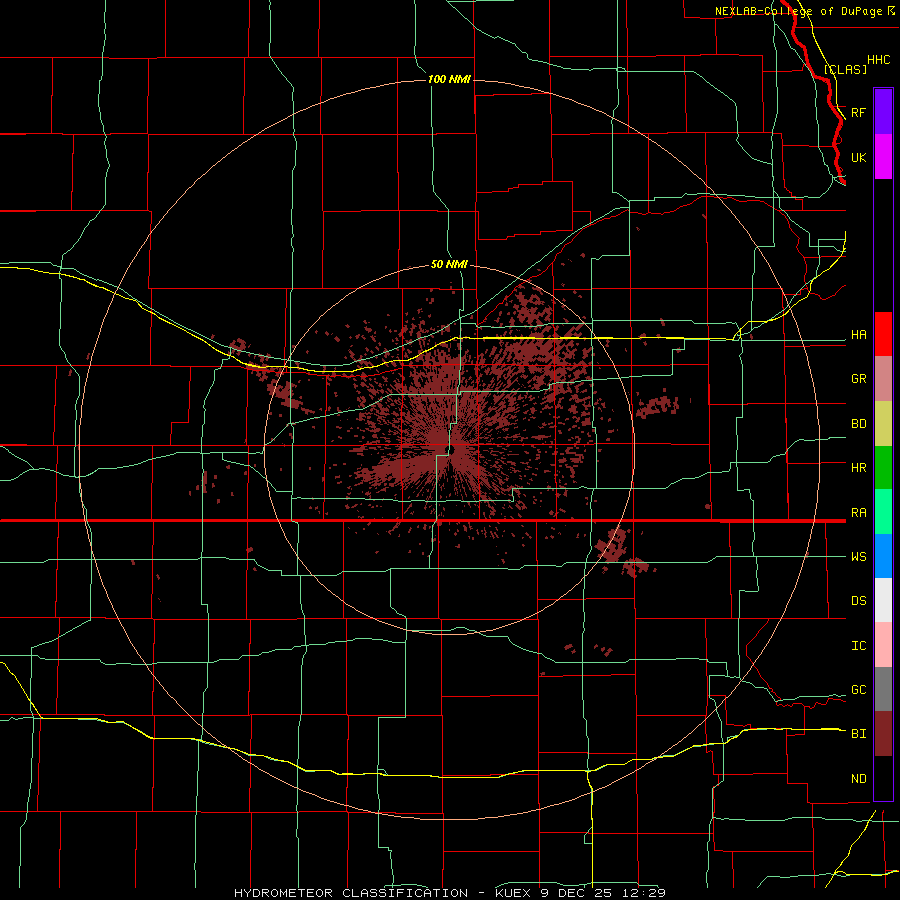Click the HR legend label
Screen dimensions: 900x900
(858, 468)
